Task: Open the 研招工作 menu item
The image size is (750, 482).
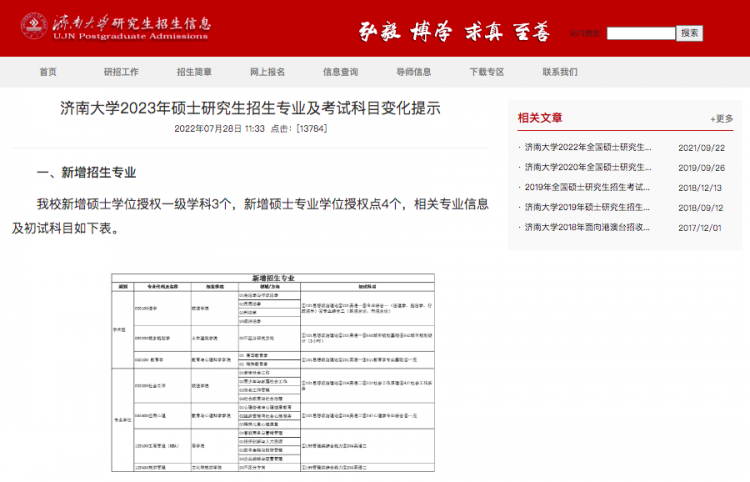Action: click(x=121, y=72)
